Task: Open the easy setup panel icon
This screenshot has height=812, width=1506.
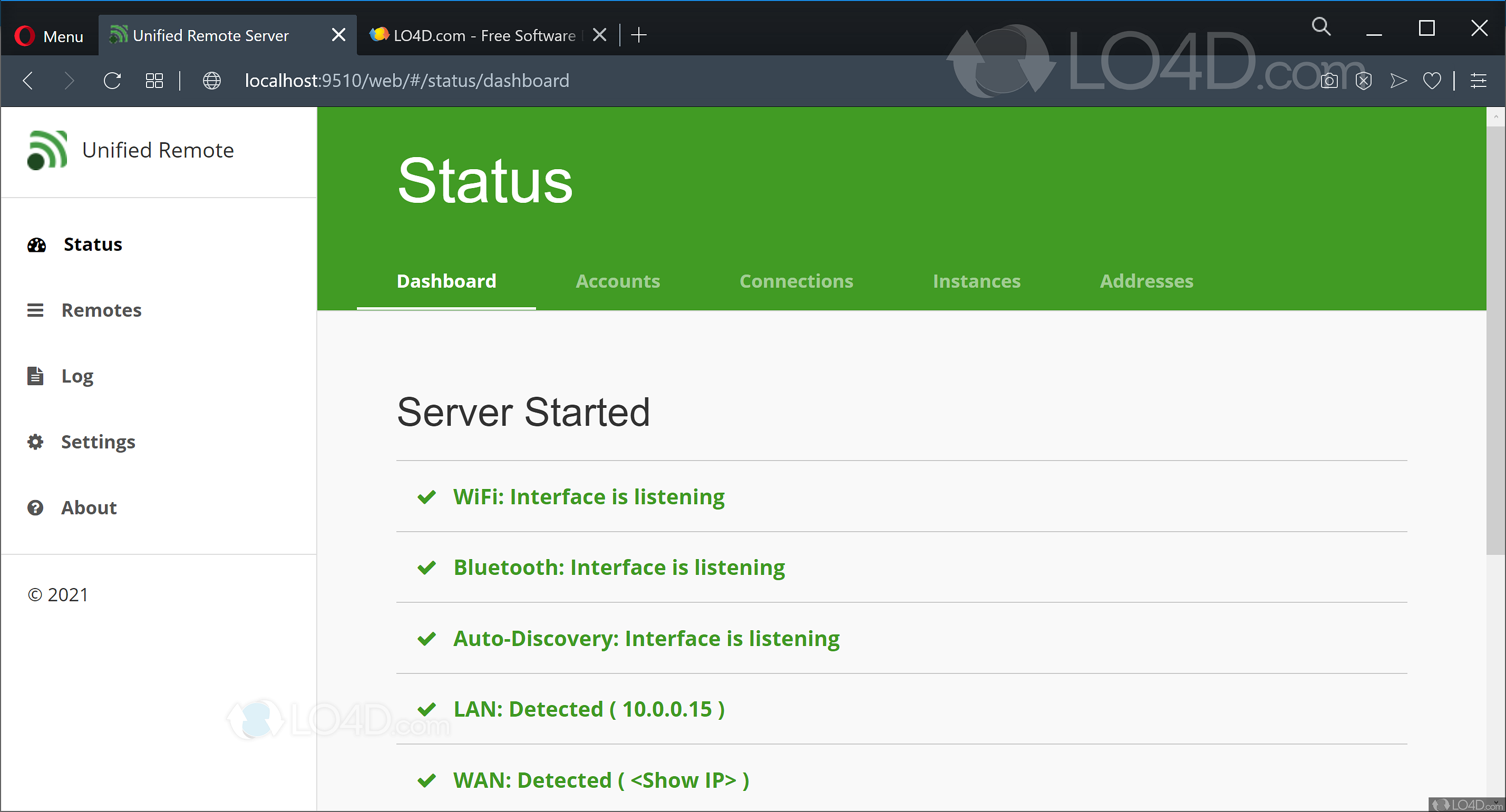Action: (1480, 81)
